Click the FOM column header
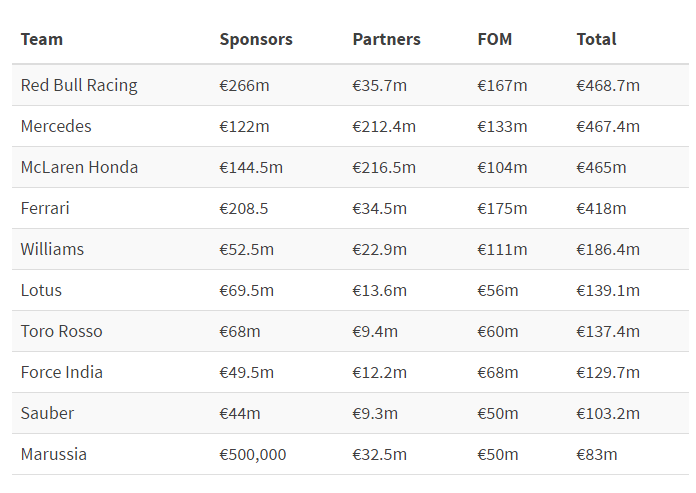The image size is (696, 493). (494, 39)
